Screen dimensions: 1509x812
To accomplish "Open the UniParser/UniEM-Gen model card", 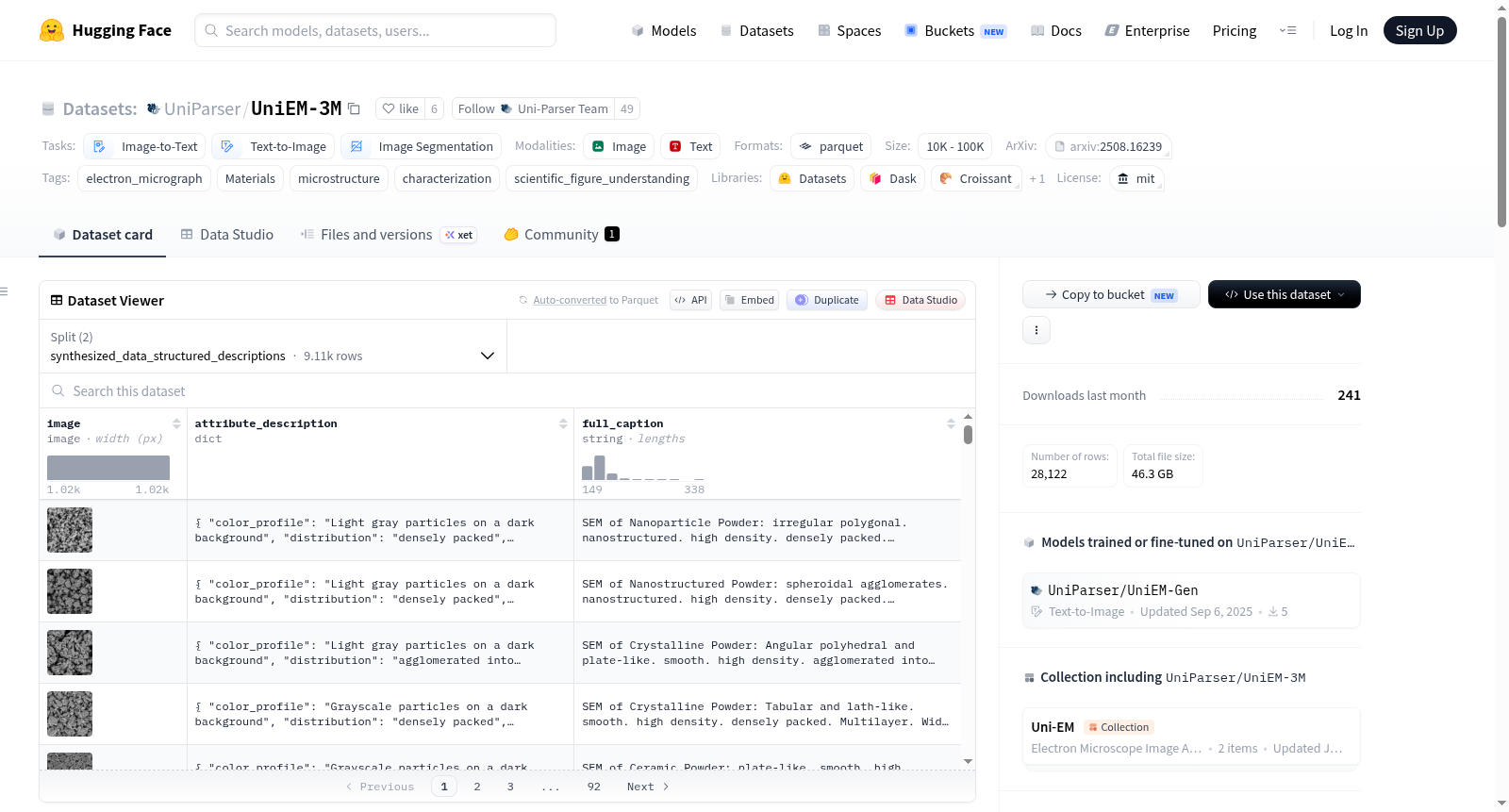I will [1191, 600].
